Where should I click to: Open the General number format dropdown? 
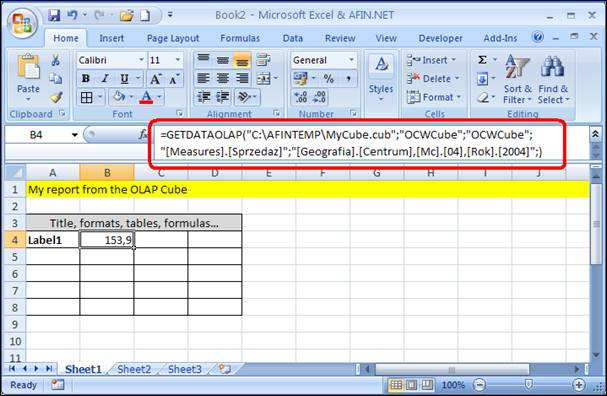click(x=351, y=60)
